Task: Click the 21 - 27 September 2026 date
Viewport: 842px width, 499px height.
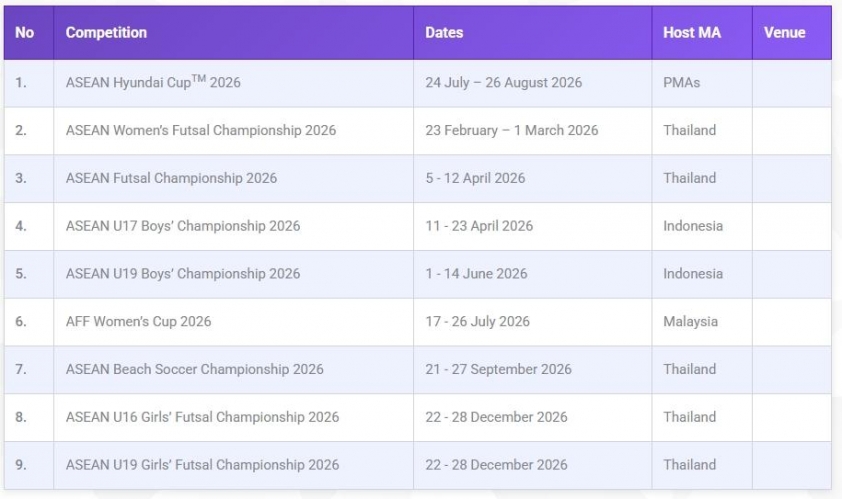Action: [x=498, y=369]
